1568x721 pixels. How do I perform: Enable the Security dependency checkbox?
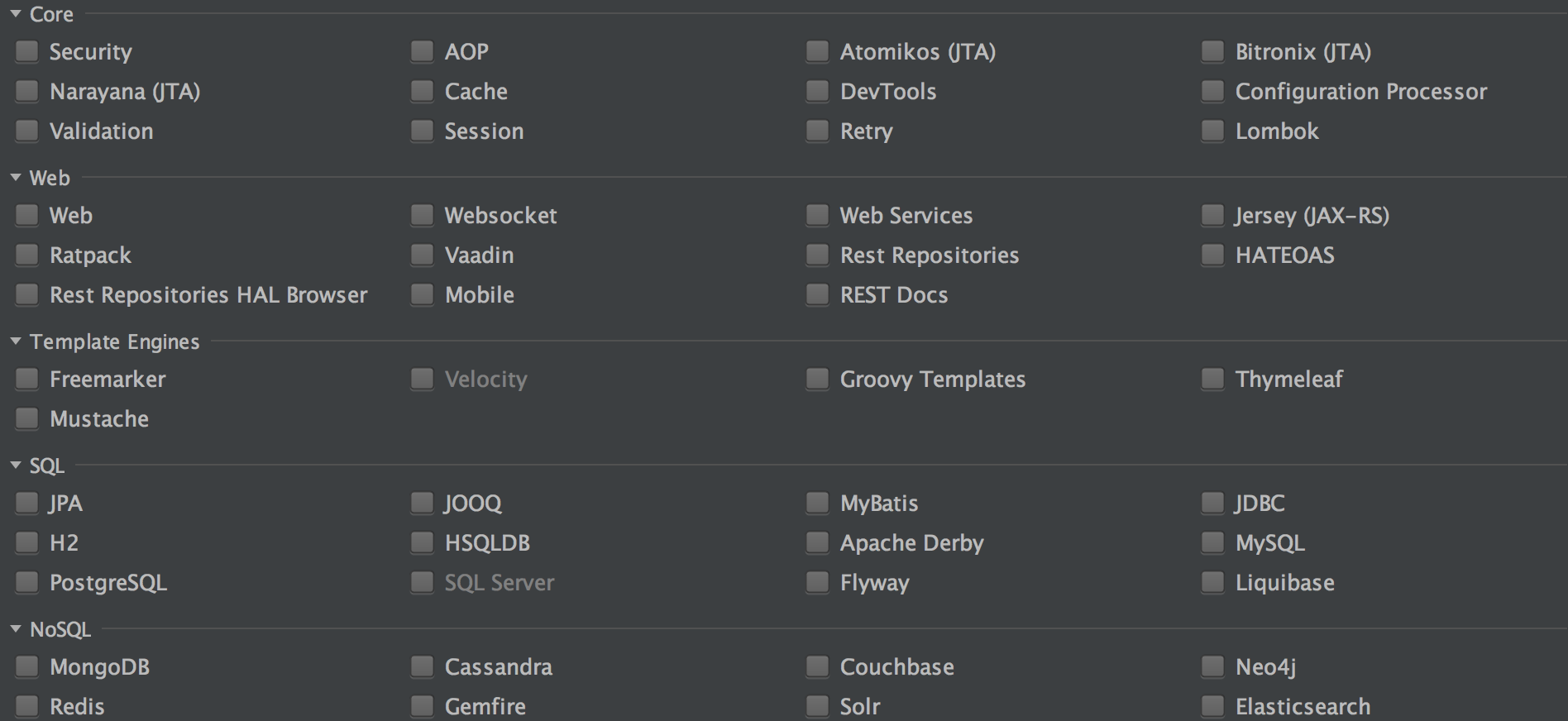(x=27, y=52)
